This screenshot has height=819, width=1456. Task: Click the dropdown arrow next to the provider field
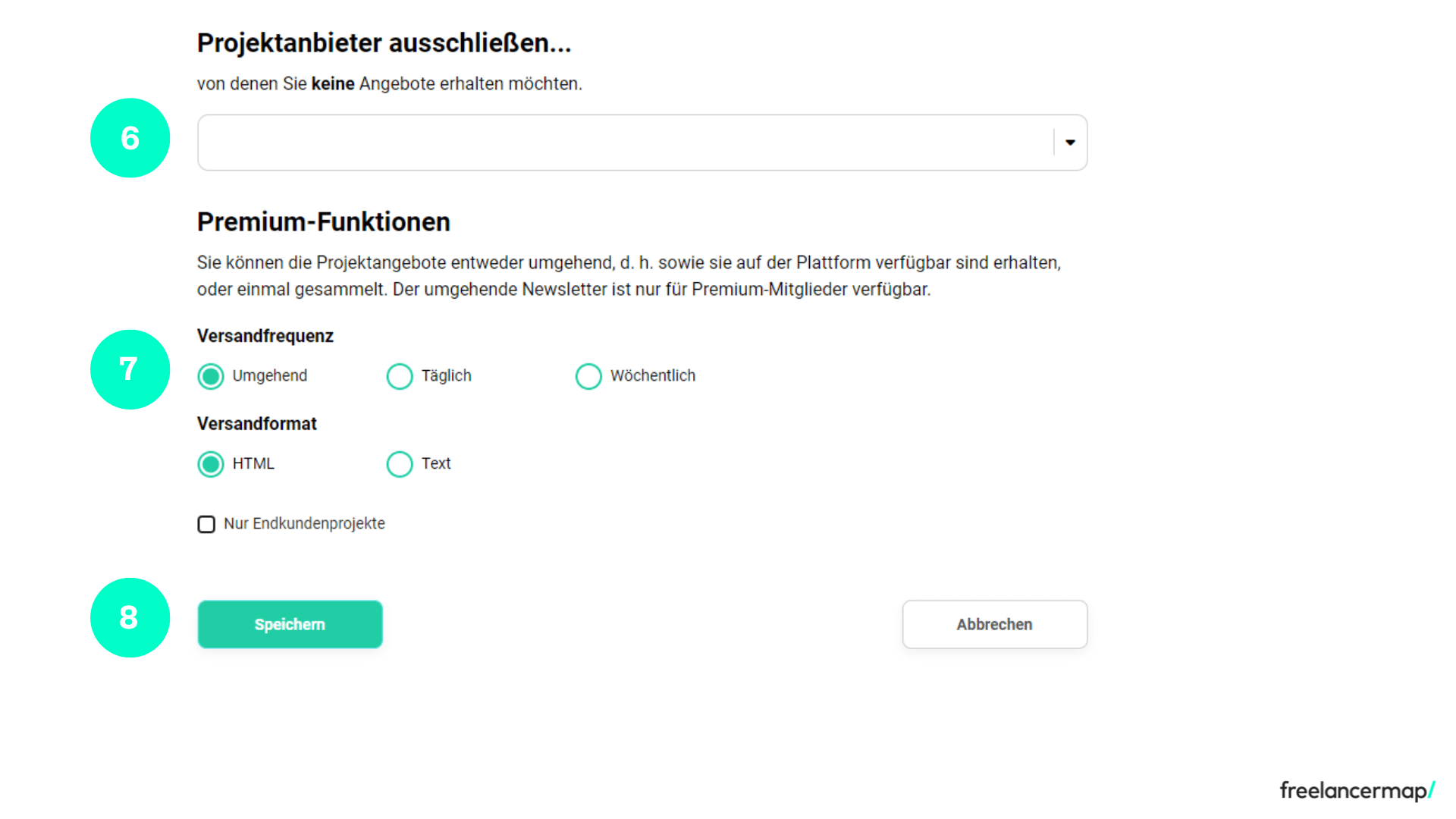(x=1070, y=143)
